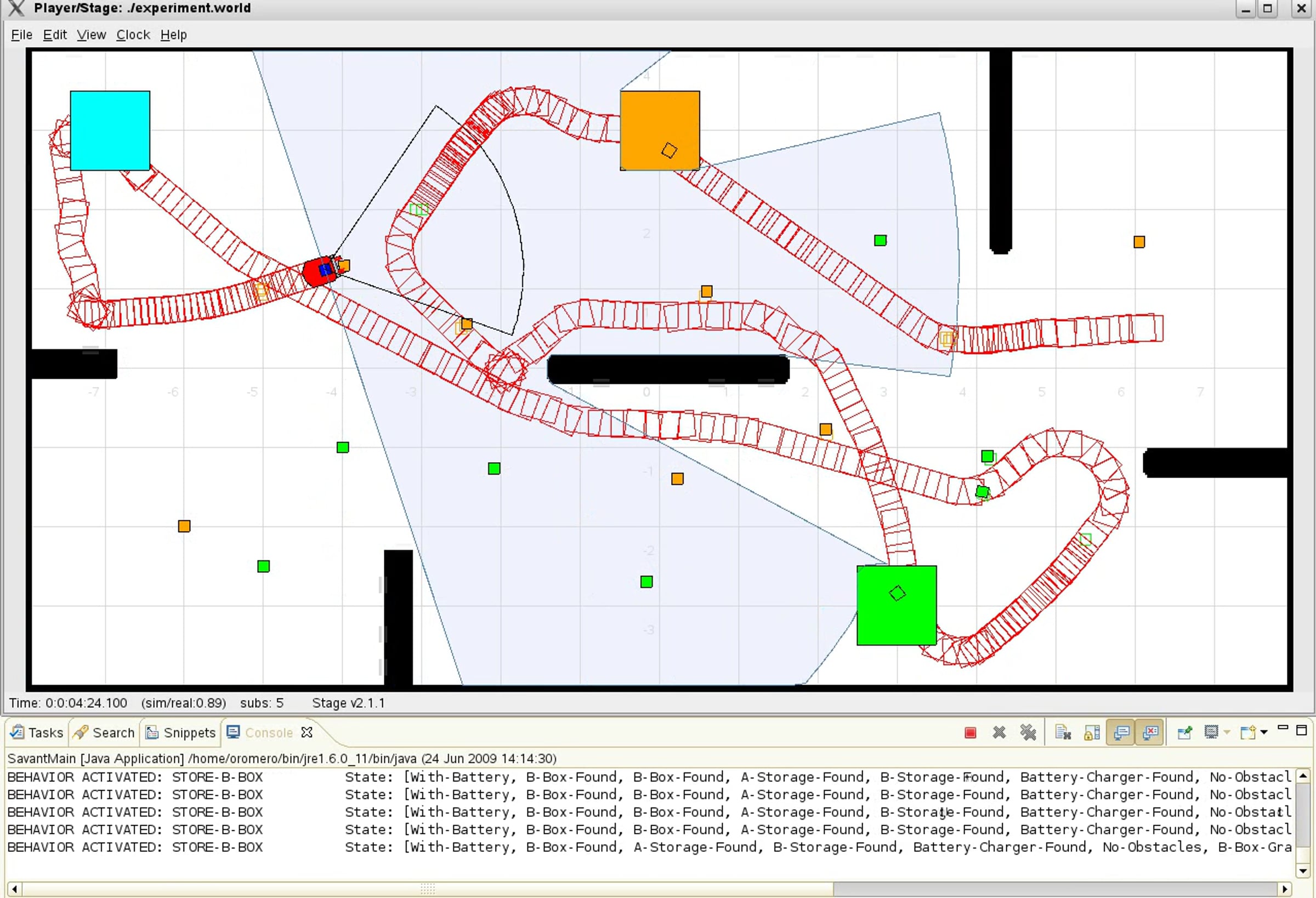Switch to the Snippets tab

tap(181, 732)
